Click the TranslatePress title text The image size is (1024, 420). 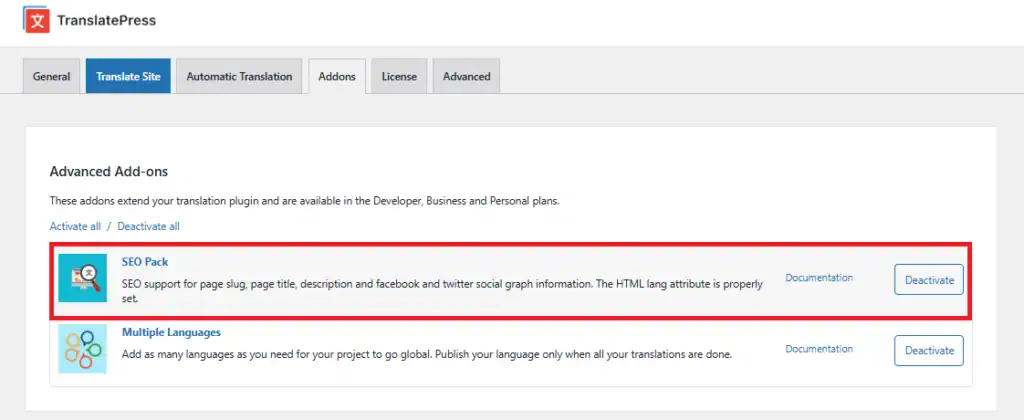pos(106,20)
